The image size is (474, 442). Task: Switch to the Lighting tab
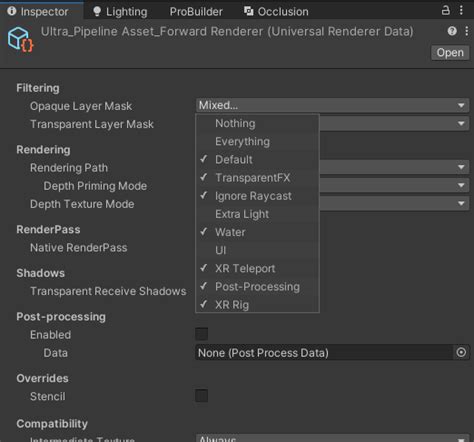click(x=120, y=12)
